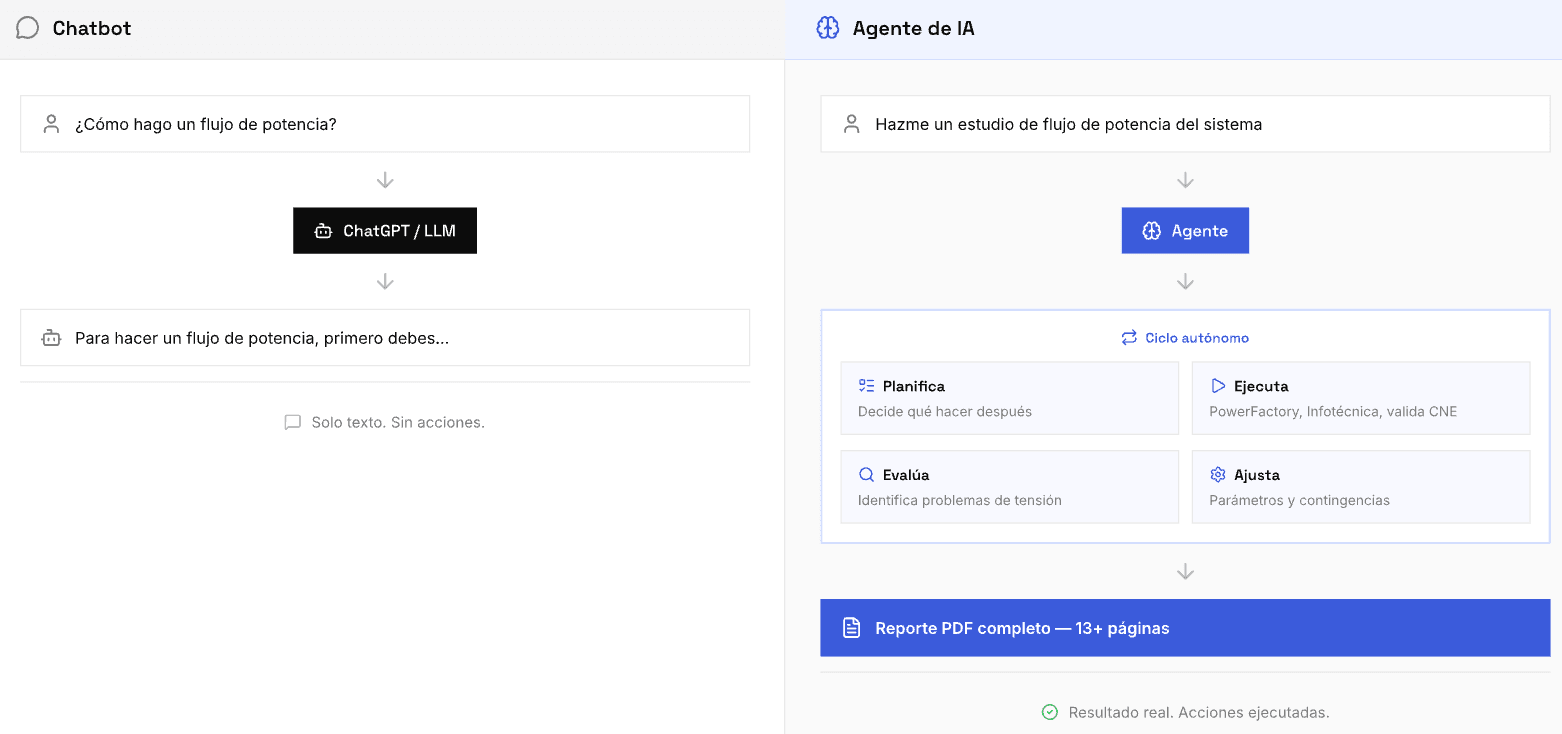Select the checklist icon on the Planifica card

click(x=866, y=384)
